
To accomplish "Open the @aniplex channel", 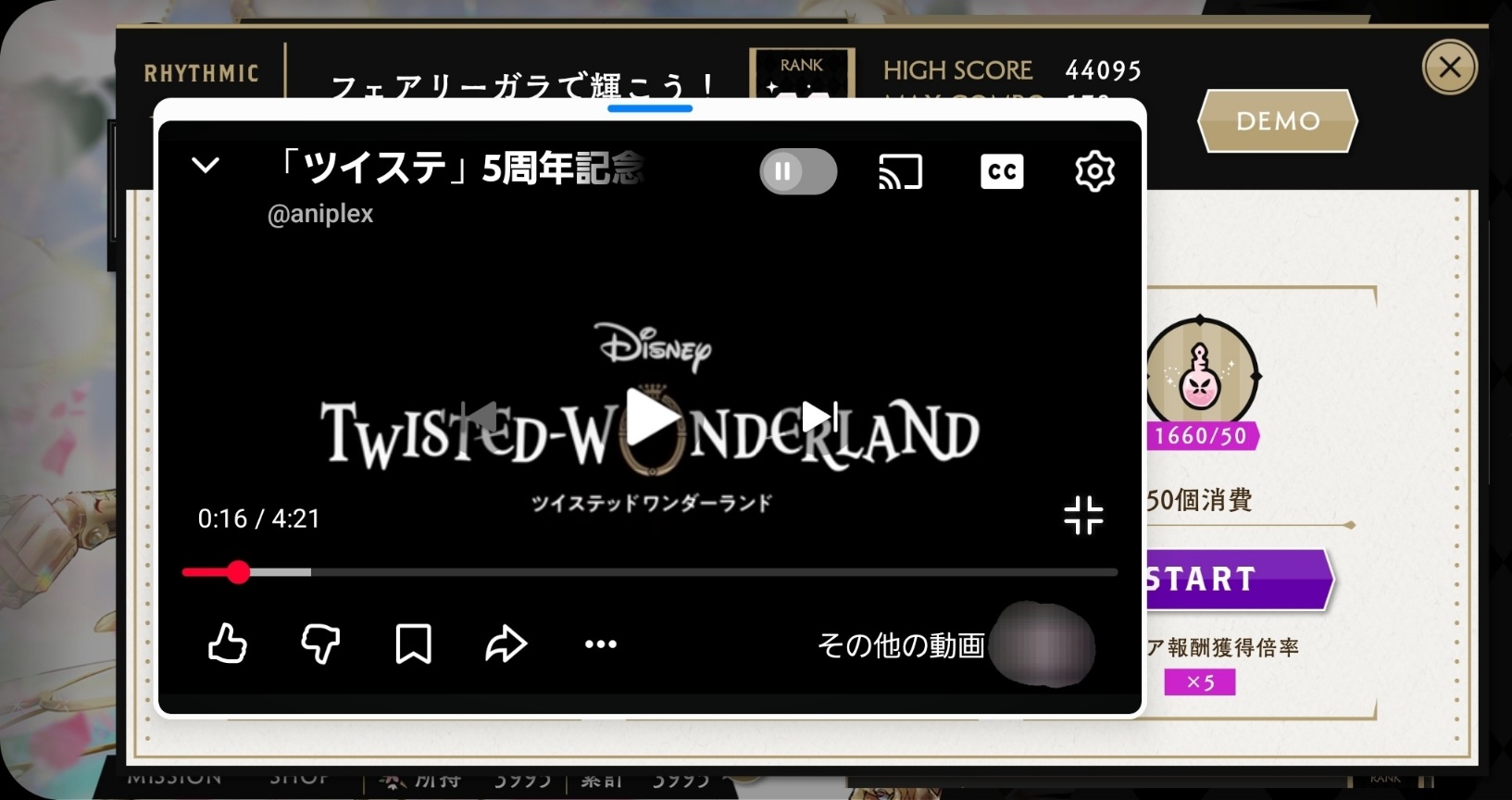I will (320, 214).
